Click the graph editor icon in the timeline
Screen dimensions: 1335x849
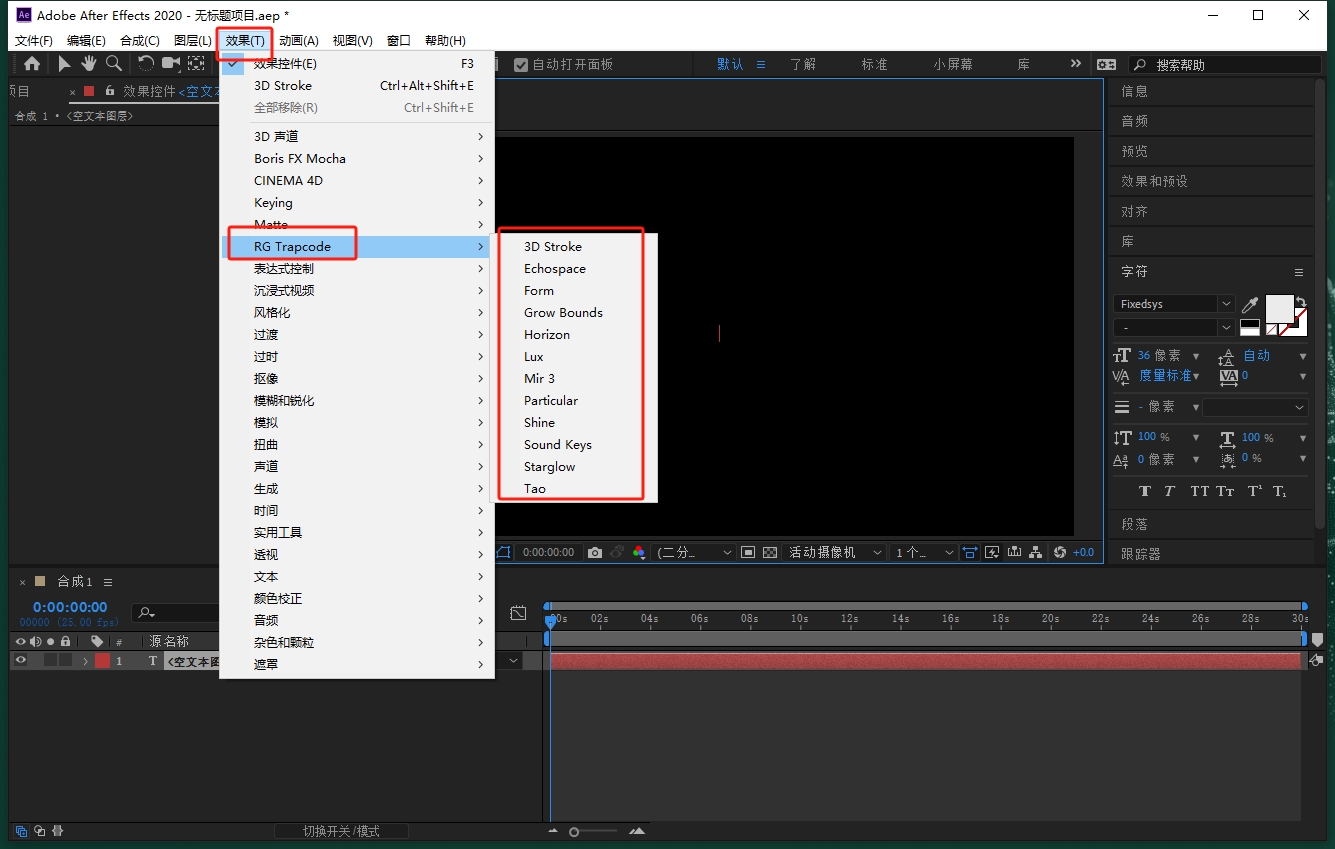518,612
